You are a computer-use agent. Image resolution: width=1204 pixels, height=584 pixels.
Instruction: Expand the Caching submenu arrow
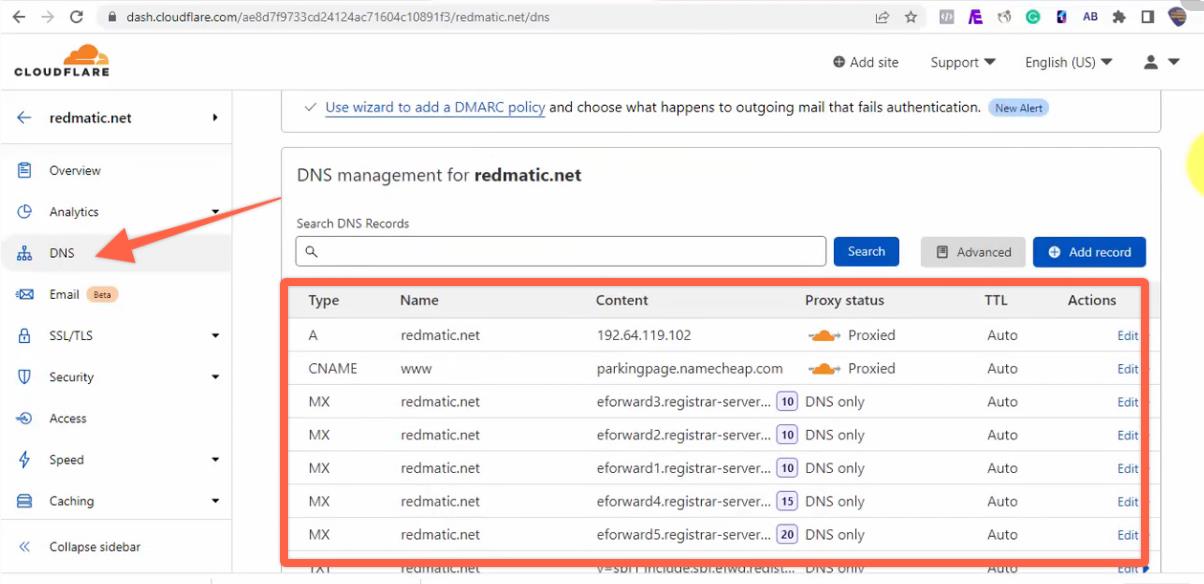tap(215, 501)
